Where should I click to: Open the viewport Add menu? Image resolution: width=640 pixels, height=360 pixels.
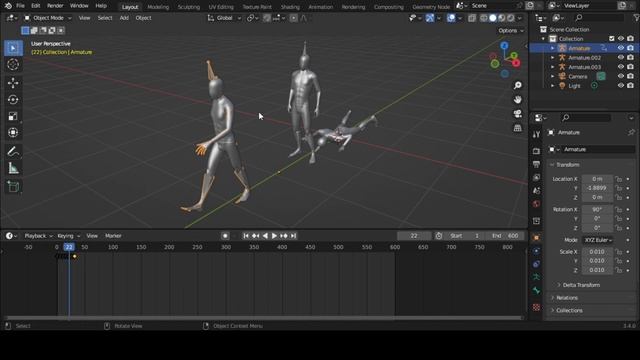[124, 18]
